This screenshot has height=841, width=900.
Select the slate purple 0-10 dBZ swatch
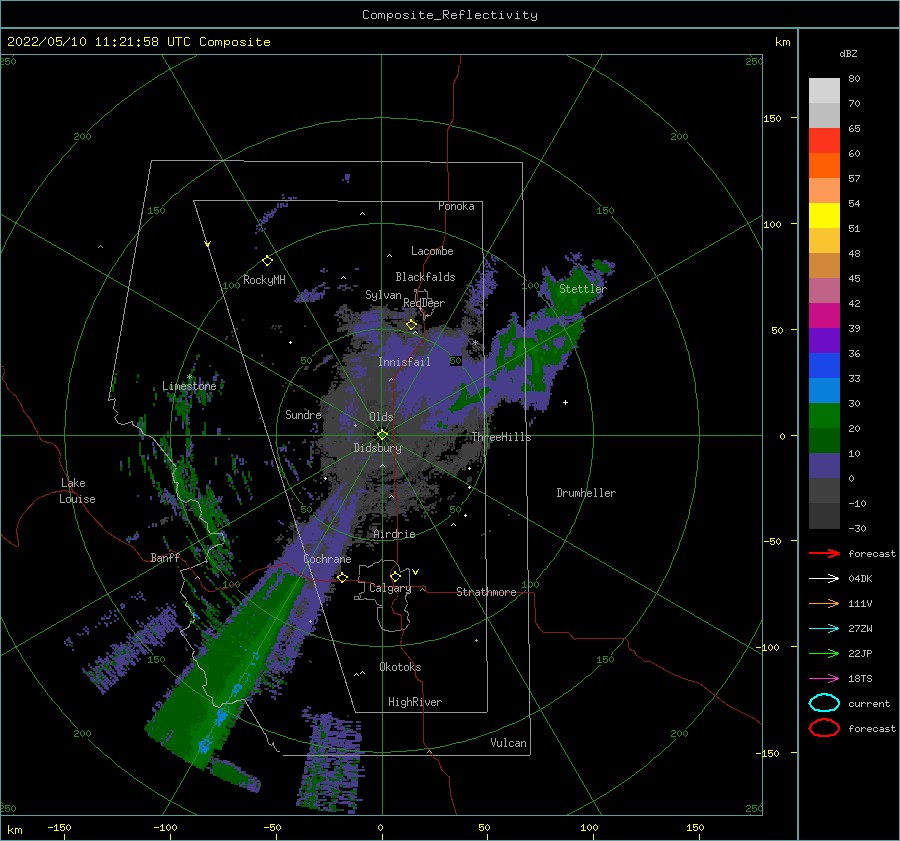pos(824,466)
